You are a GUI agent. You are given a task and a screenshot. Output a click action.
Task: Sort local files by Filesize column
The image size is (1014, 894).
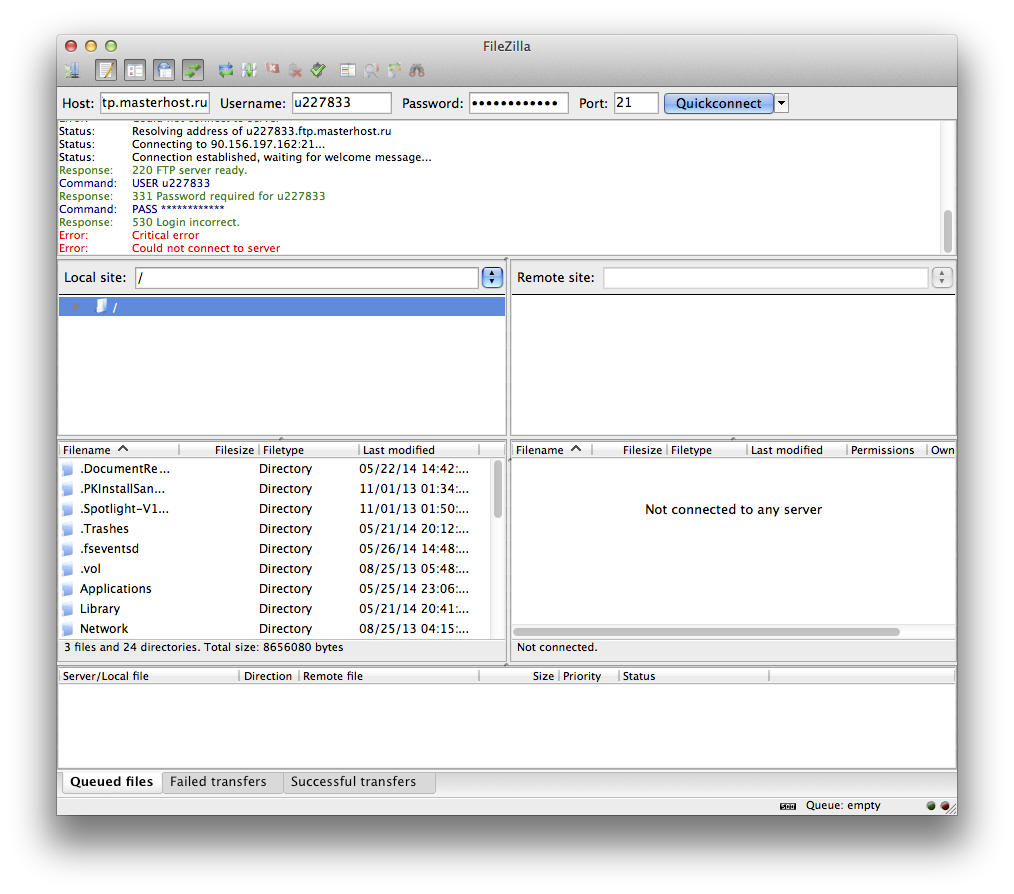pyautogui.click(x=219, y=450)
